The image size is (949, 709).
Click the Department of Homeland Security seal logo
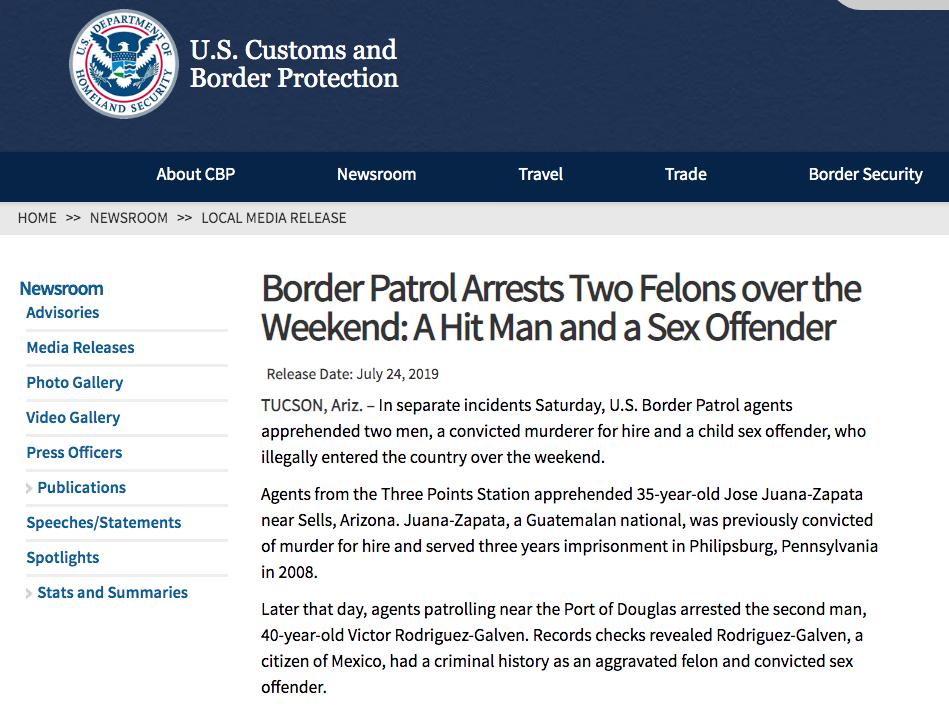(124, 64)
